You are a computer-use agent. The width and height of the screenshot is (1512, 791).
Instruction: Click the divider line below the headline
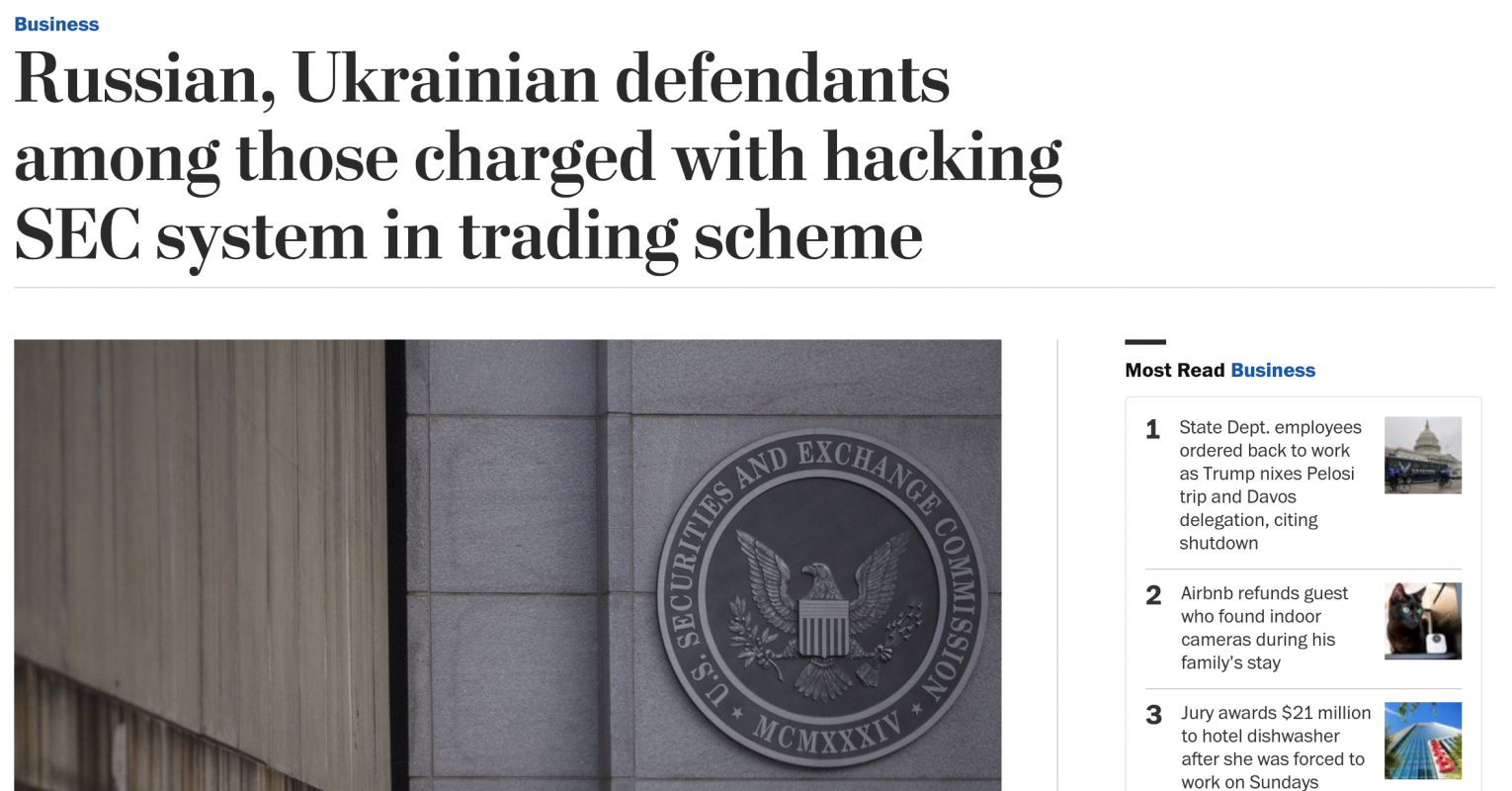point(753,288)
